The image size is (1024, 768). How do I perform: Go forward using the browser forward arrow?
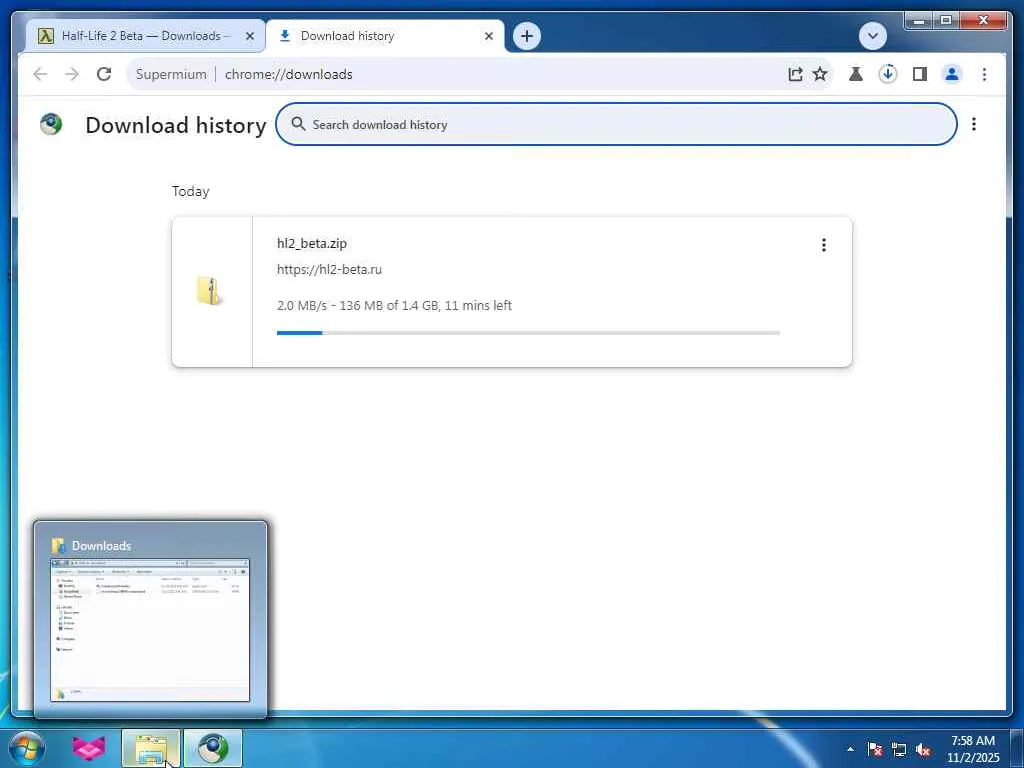click(x=72, y=74)
